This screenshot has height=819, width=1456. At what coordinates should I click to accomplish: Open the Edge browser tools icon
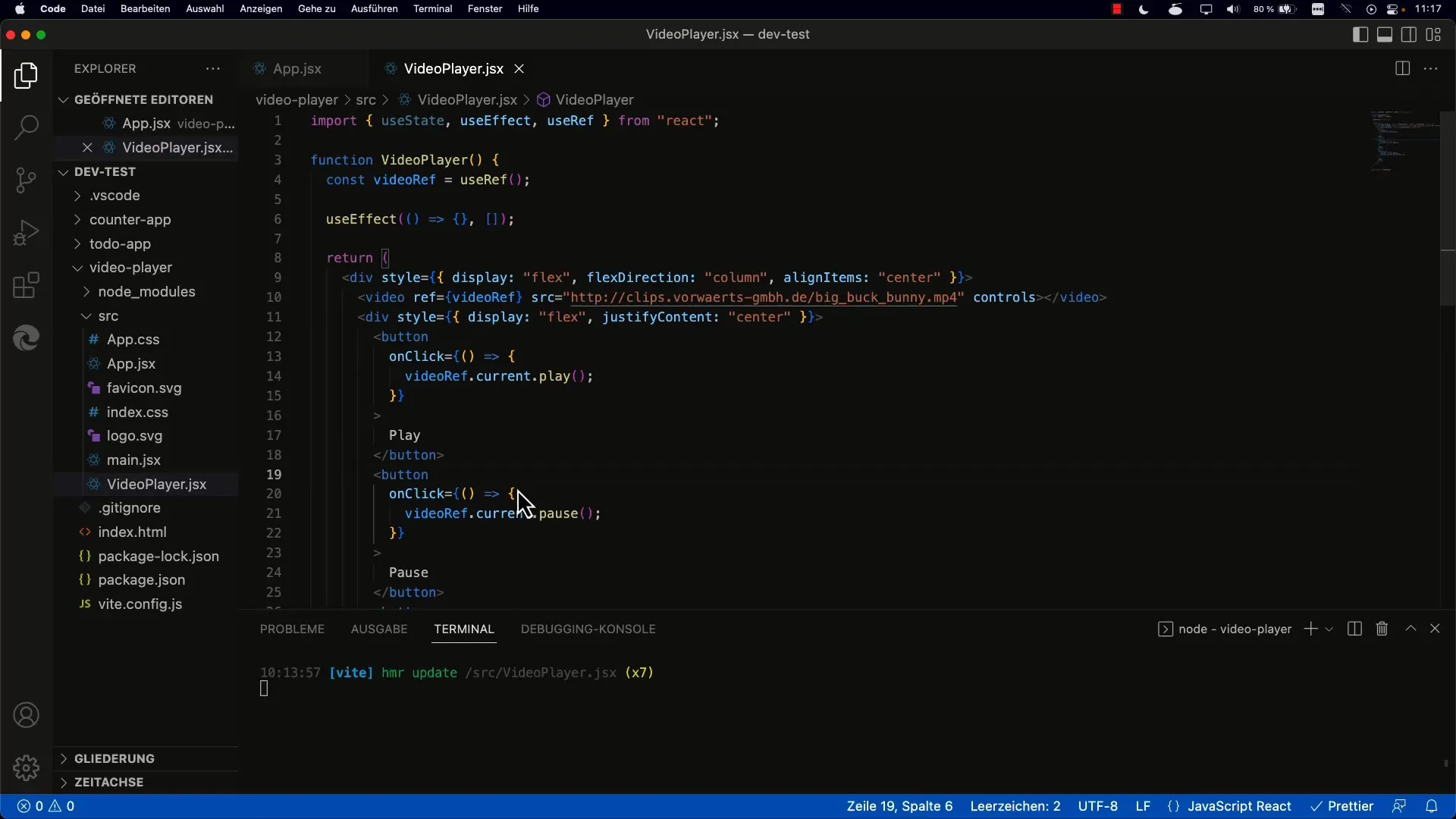click(x=26, y=337)
